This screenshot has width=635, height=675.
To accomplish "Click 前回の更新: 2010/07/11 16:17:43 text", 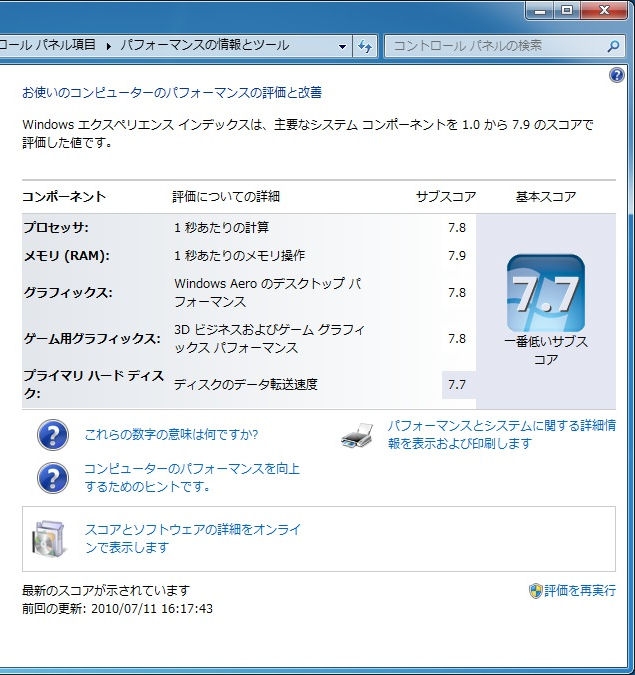I will [x=117, y=608].
